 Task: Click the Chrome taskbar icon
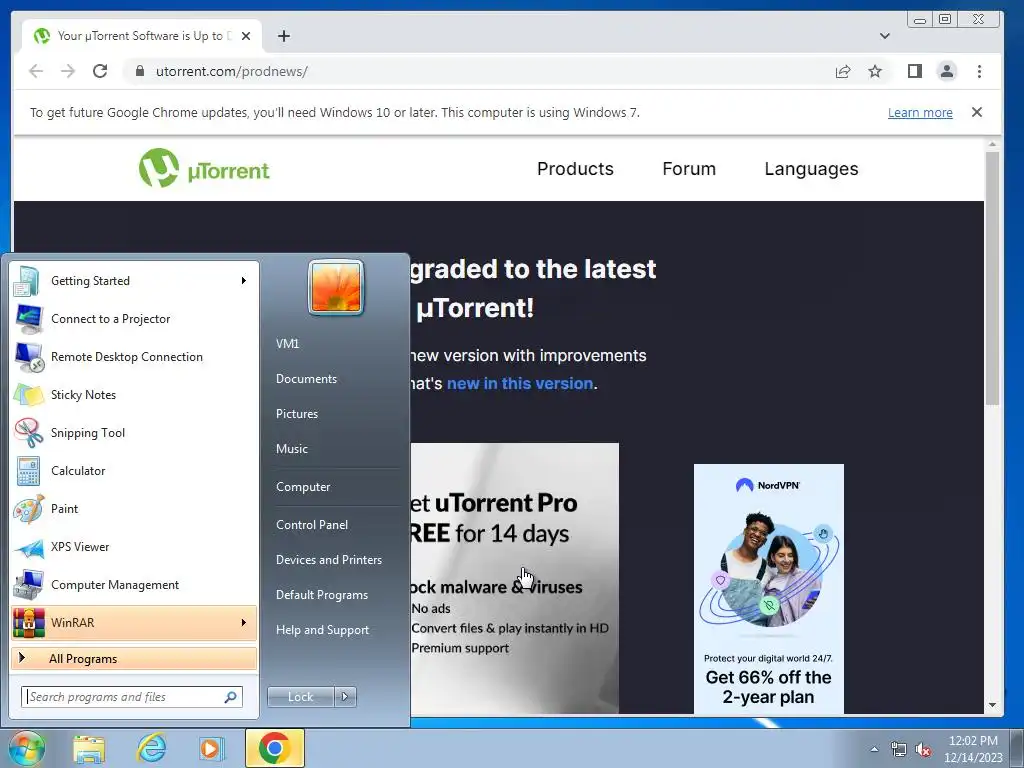coord(274,748)
